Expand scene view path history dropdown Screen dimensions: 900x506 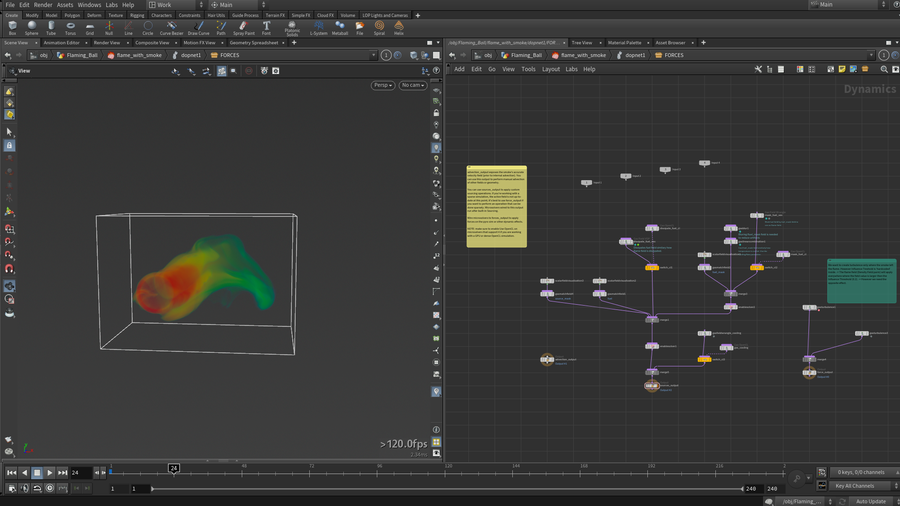373,55
